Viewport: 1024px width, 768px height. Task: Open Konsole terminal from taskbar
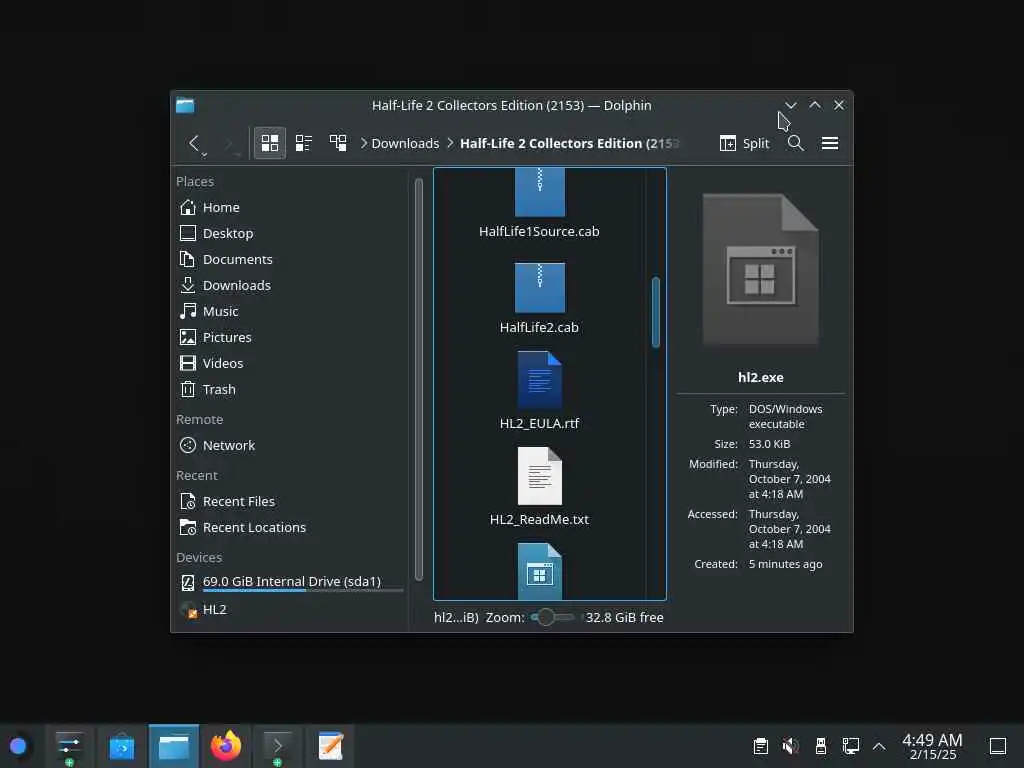[x=278, y=746]
